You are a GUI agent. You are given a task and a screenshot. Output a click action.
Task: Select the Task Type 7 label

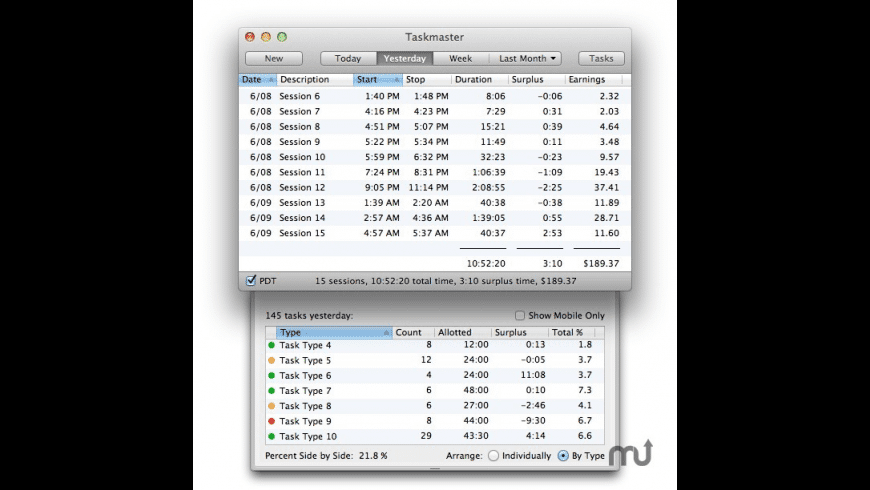pos(305,391)
